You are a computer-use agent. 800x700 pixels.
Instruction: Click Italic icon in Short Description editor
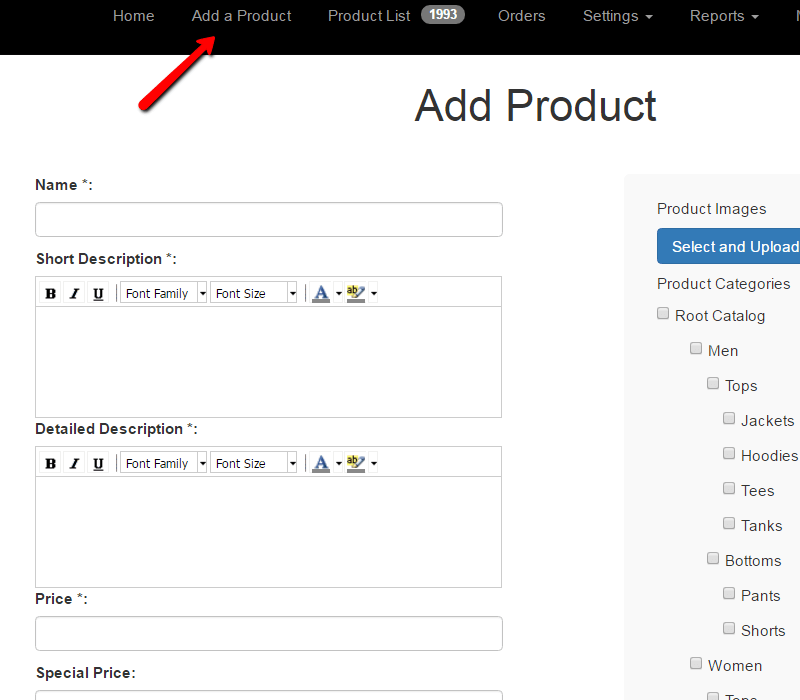[x=74, y=293]
